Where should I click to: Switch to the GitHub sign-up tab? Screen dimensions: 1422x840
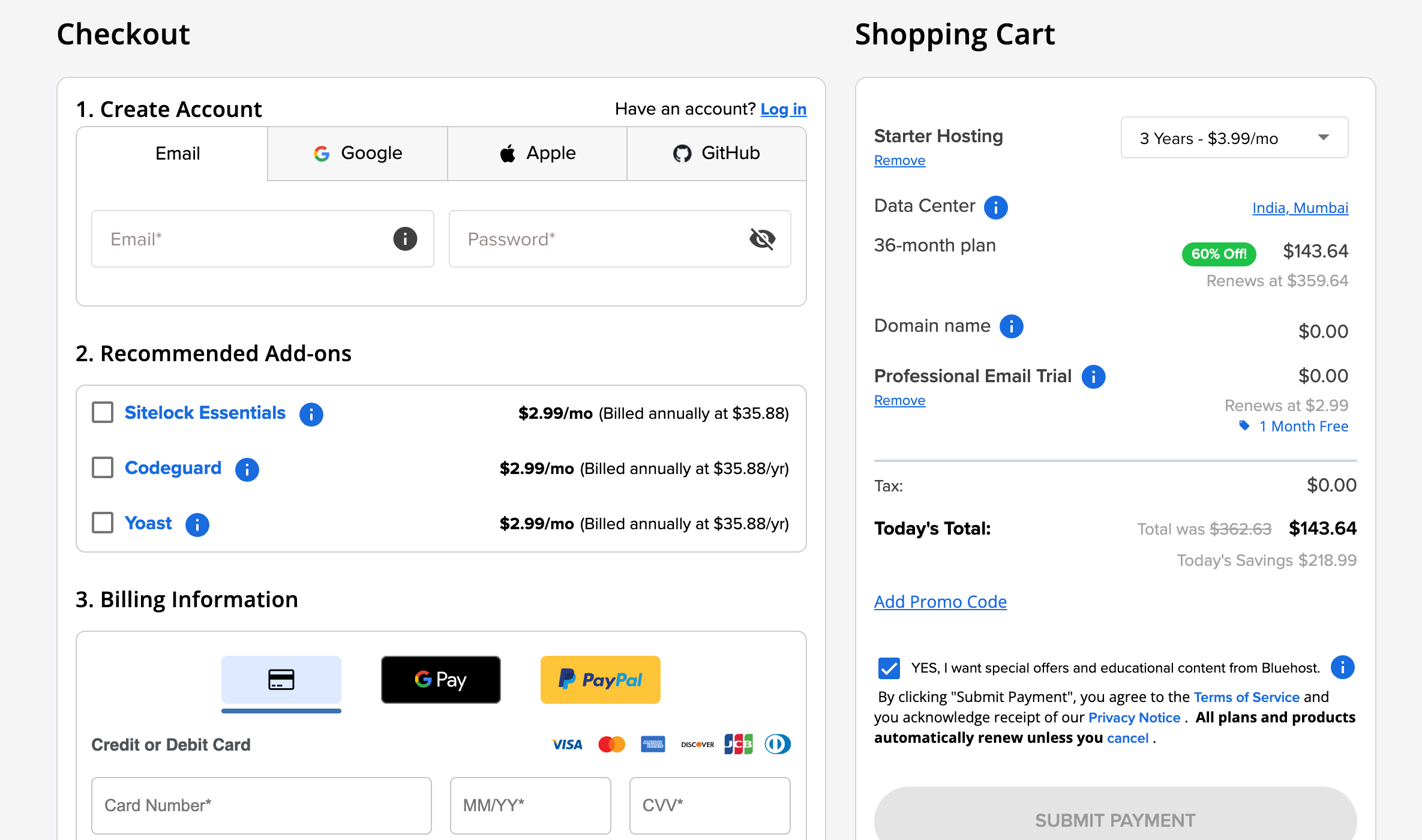point(716,153)
